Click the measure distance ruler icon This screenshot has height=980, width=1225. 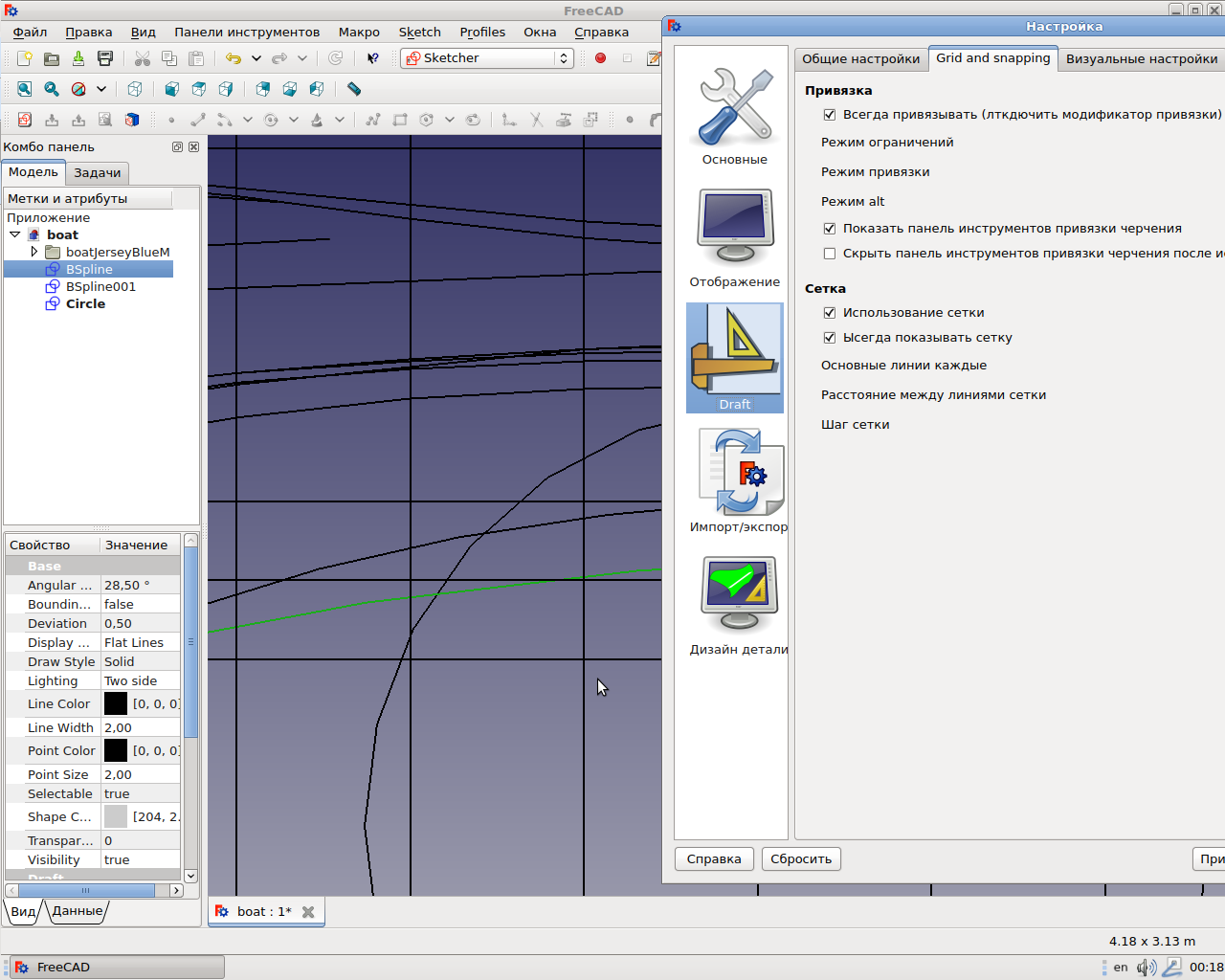tap(354, 89)
